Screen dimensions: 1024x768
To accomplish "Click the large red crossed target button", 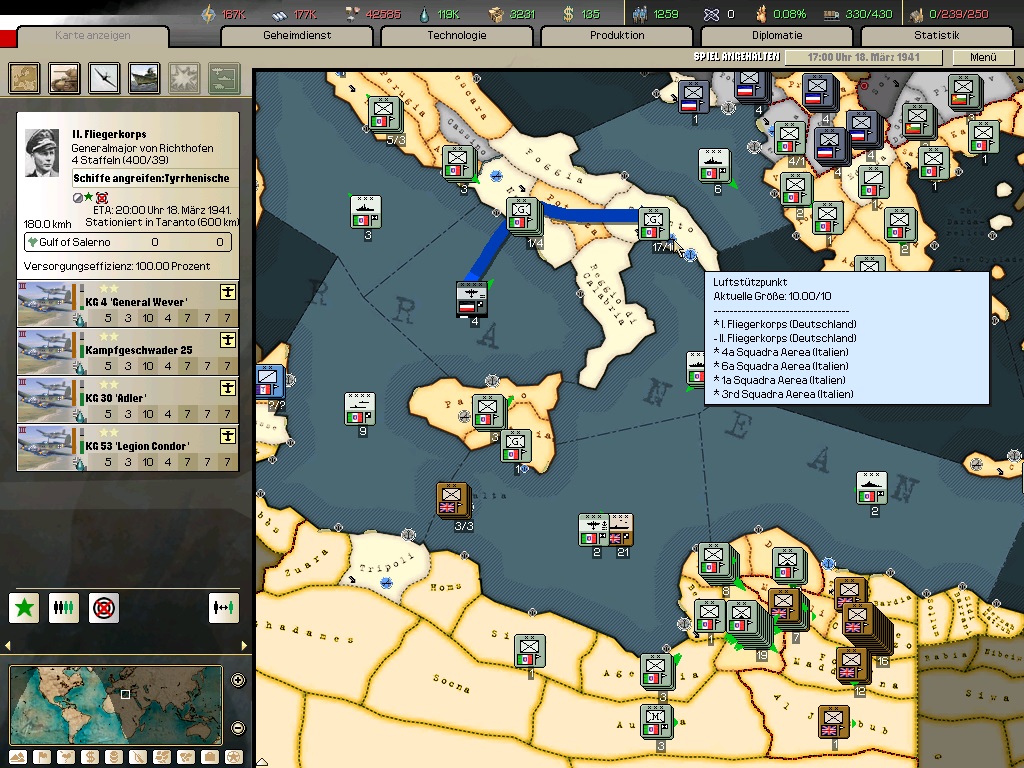I will (x=104, y=608).
